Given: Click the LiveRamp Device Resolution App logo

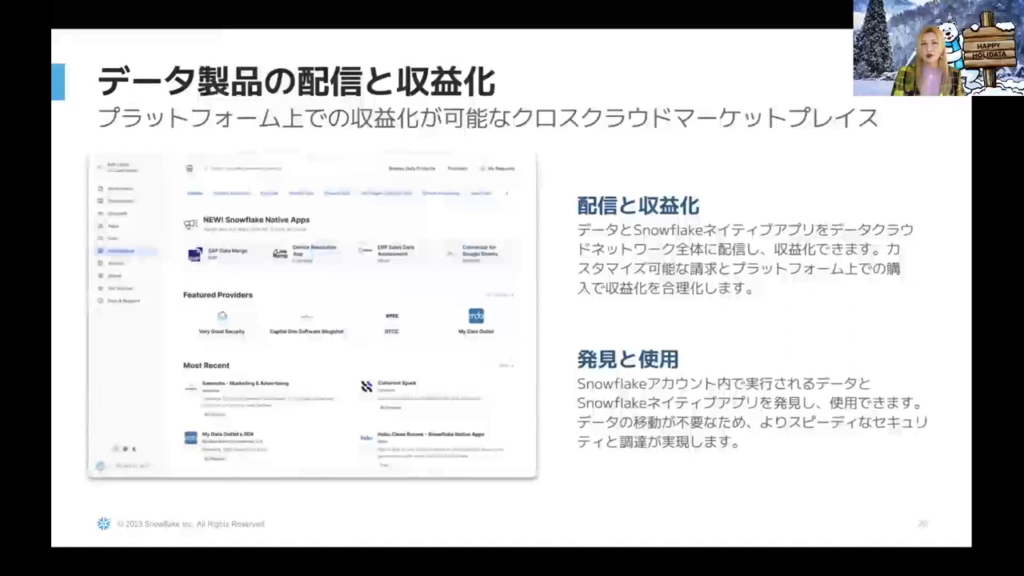Looking at the screenshot, I should (x=281, y=254).
